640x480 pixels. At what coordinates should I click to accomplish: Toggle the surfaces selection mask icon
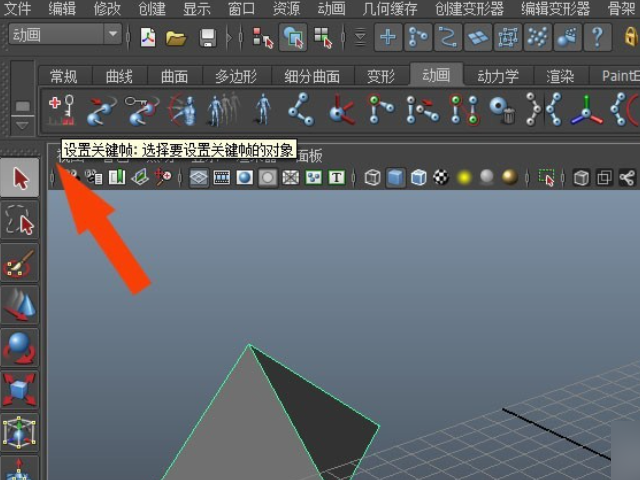(478, 38)
